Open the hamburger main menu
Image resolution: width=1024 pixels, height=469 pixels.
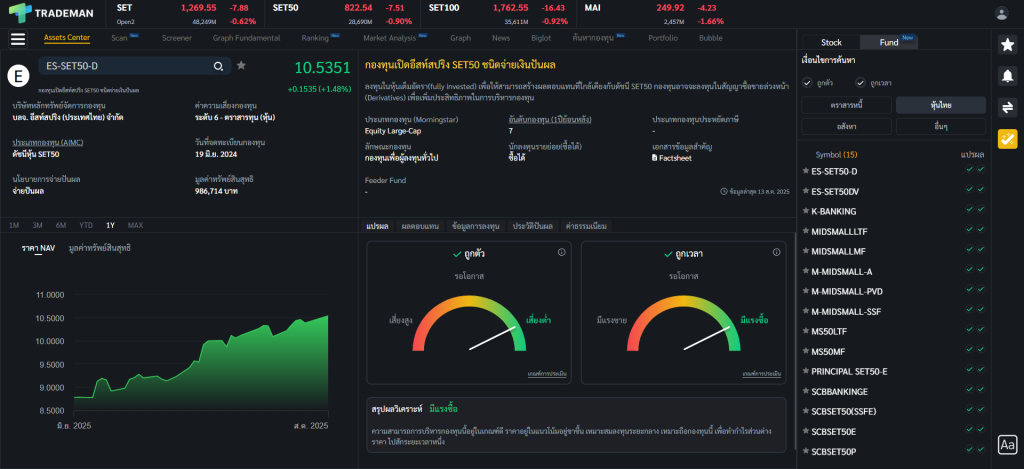(x=18, y=39)
